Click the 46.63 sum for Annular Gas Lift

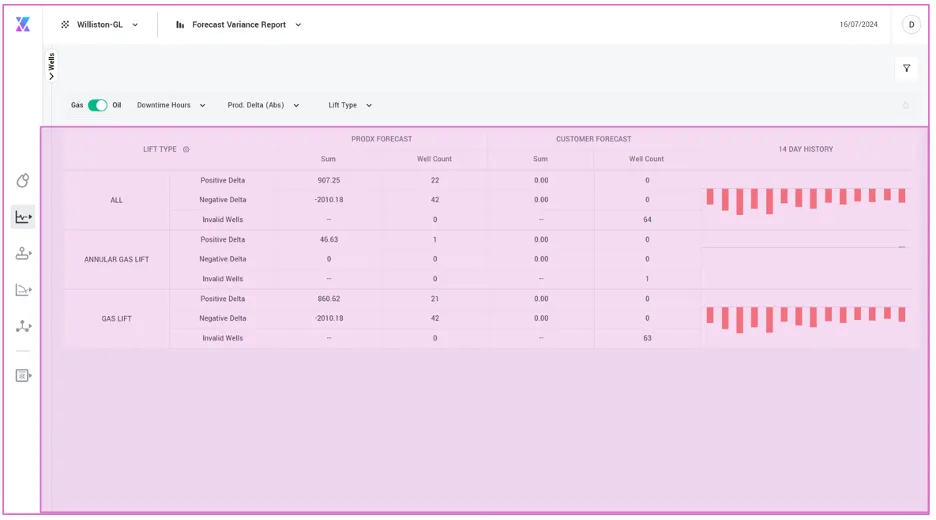[329, 239]
